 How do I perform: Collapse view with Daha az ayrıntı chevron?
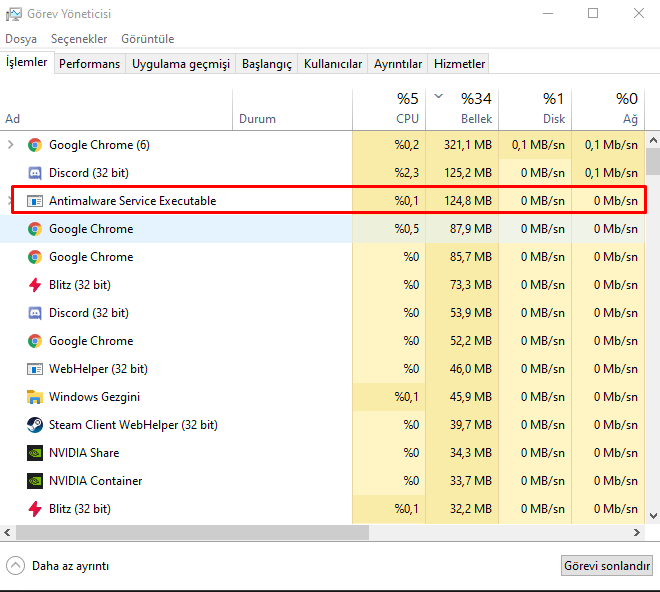coord(16,565)
